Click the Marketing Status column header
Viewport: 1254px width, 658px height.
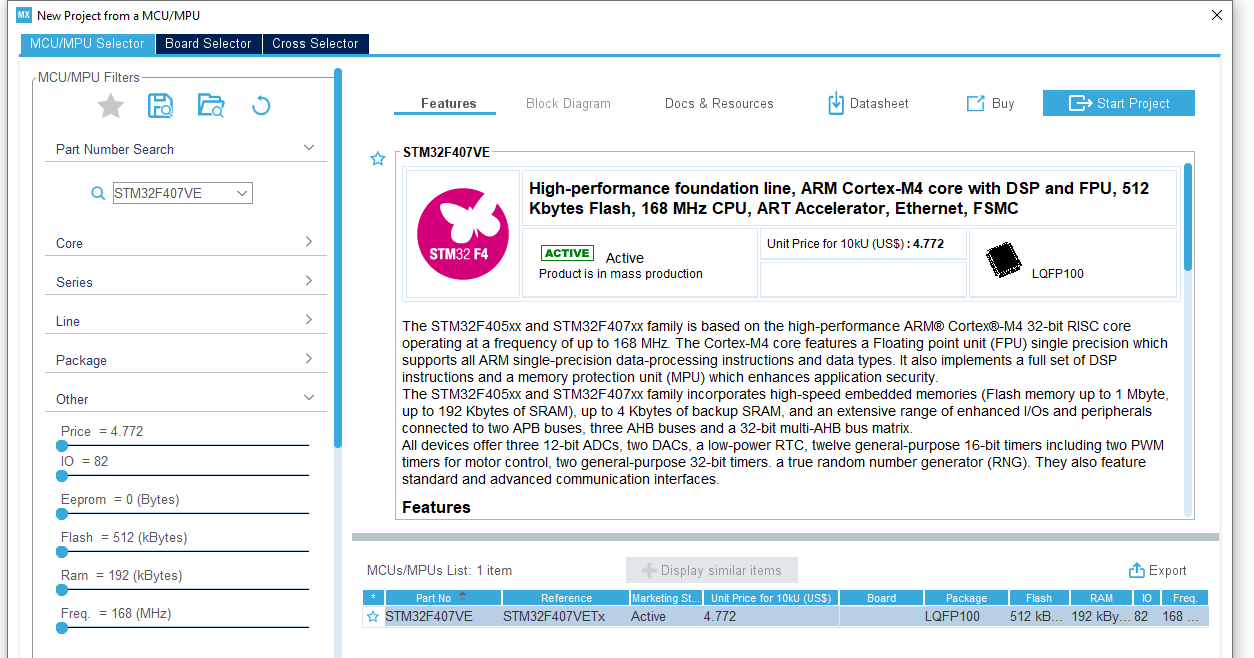666,598
